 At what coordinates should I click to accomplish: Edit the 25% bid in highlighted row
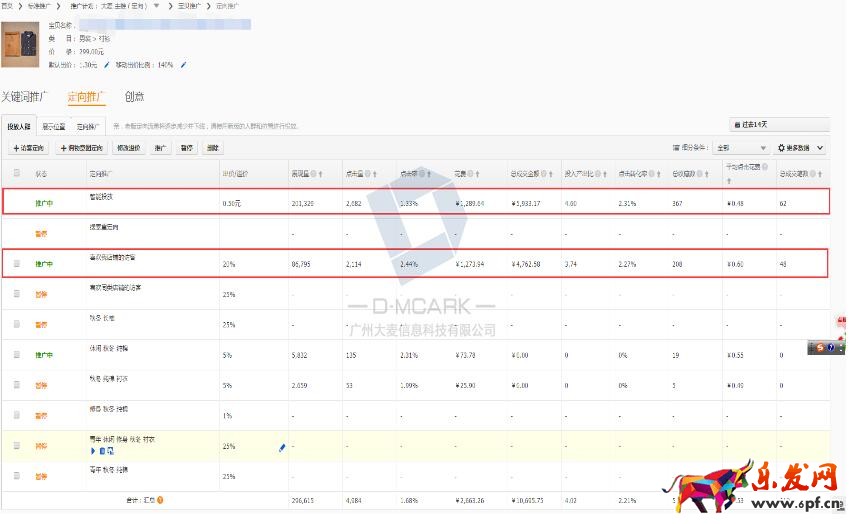[x=282, y=448]
